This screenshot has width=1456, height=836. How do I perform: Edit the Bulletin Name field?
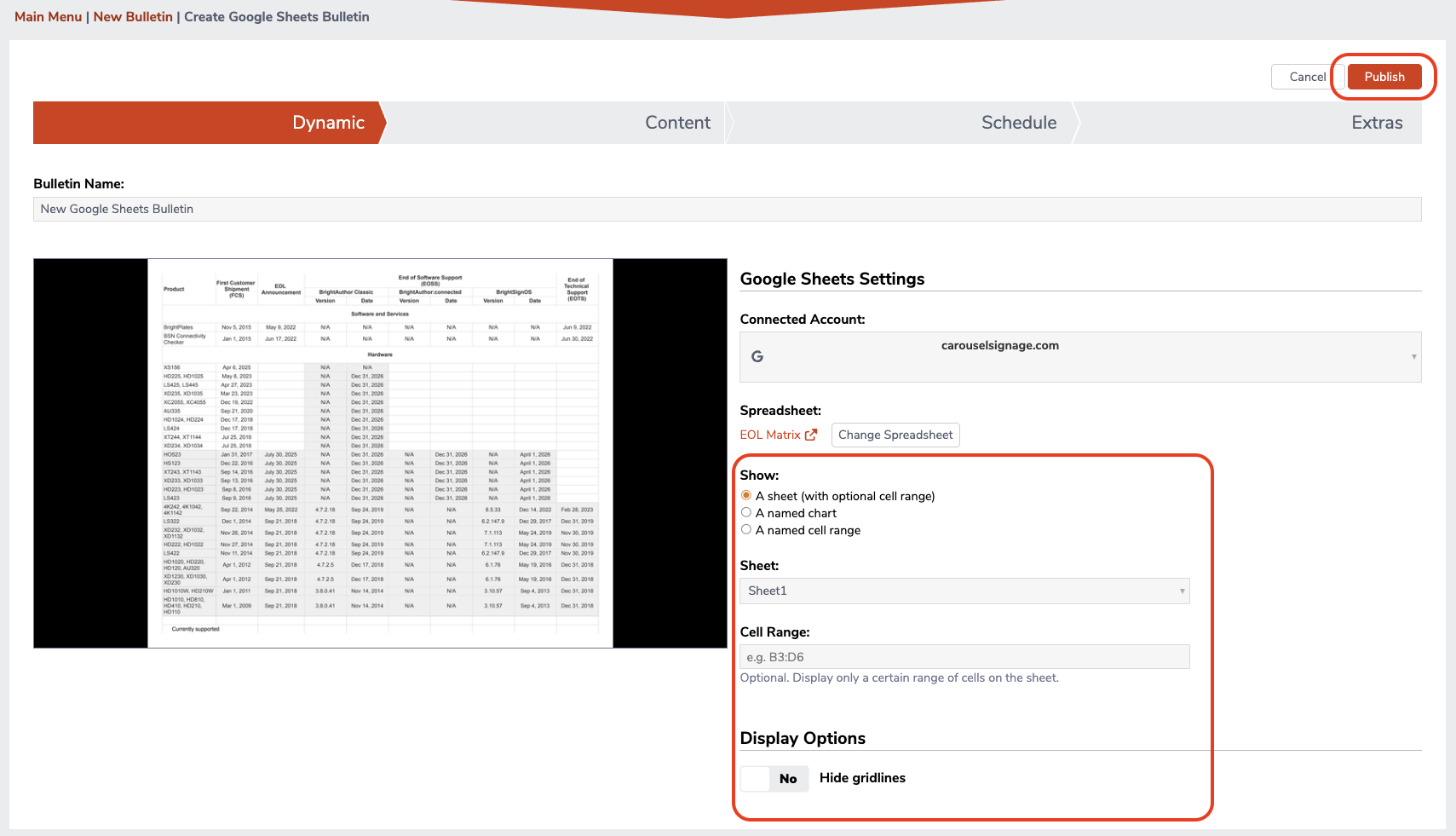tap(727, 209)
